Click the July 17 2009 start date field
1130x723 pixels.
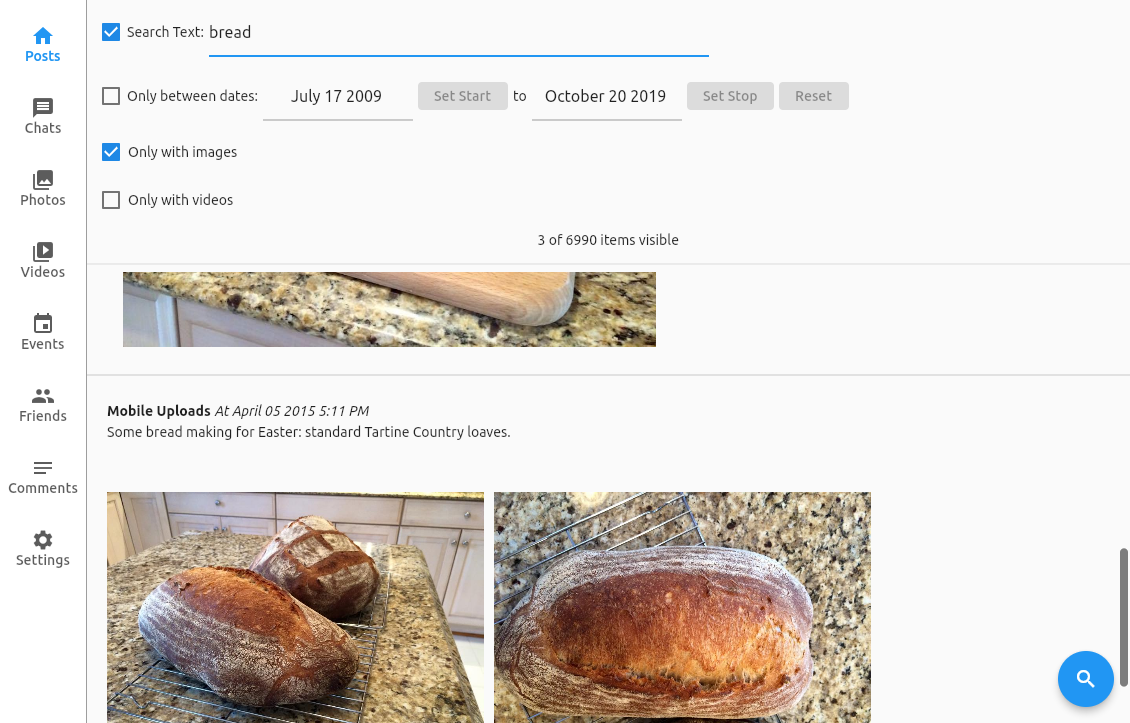point(337,97)
